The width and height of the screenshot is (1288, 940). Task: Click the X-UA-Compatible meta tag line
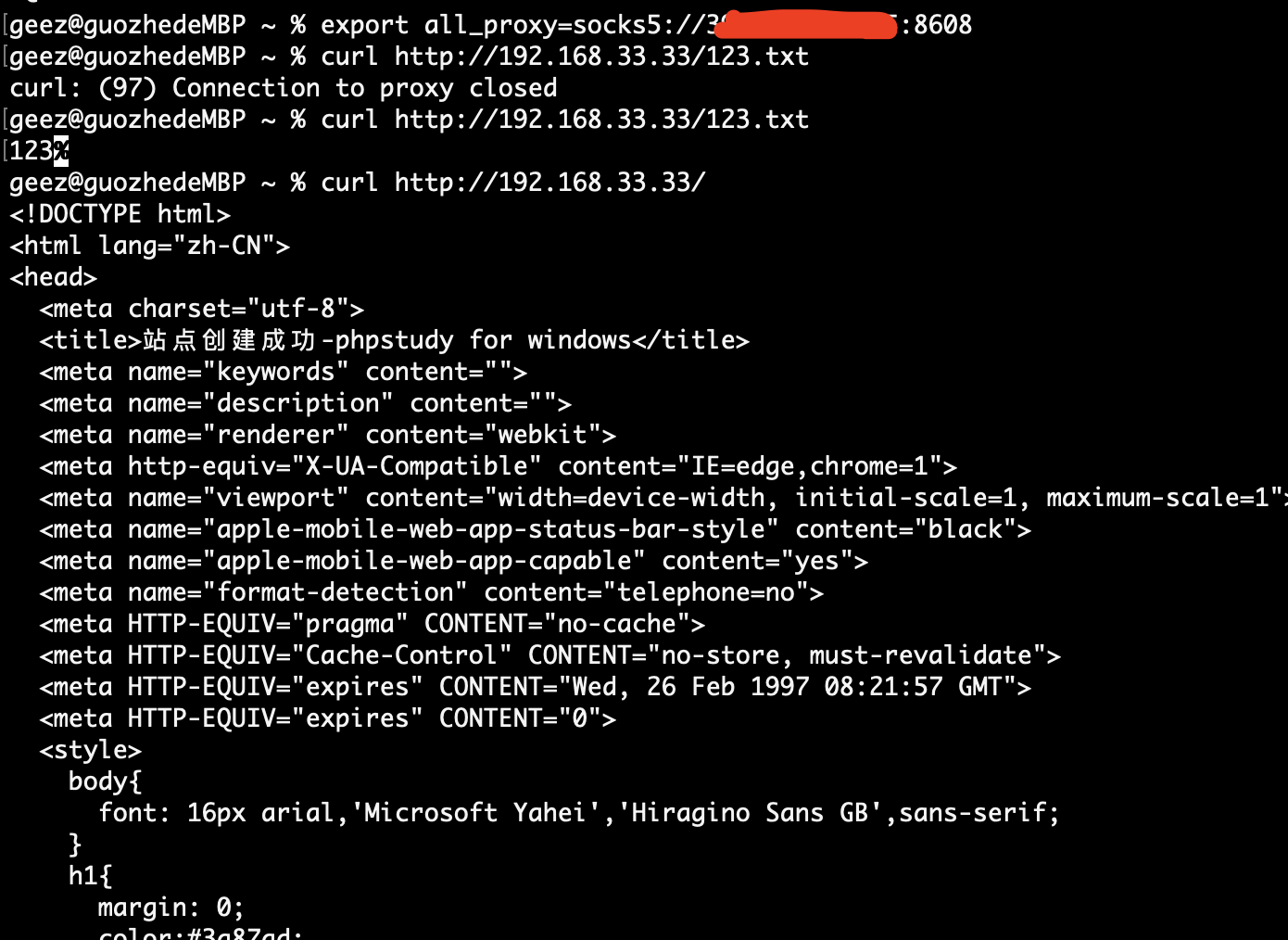[x=498, y=466]
